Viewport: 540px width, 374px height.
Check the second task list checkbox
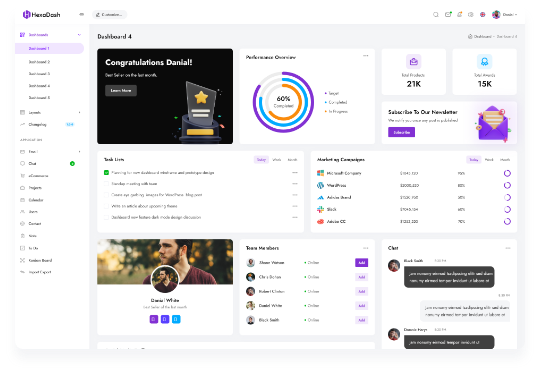(106, 184)
